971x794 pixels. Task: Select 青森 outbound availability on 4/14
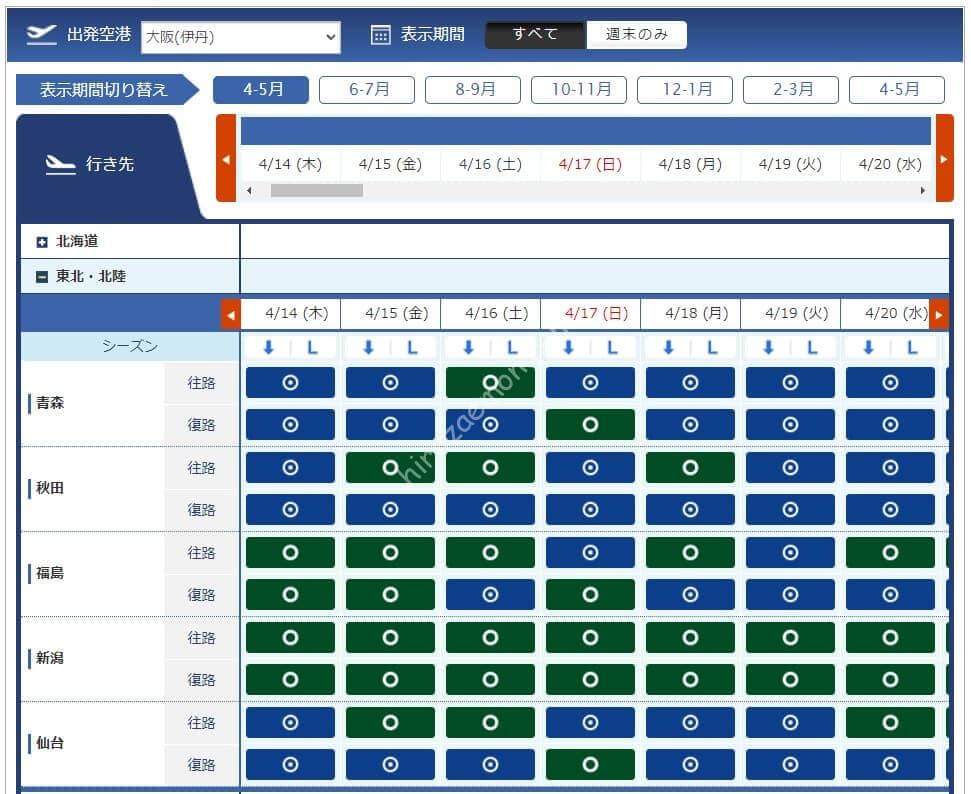290,382
